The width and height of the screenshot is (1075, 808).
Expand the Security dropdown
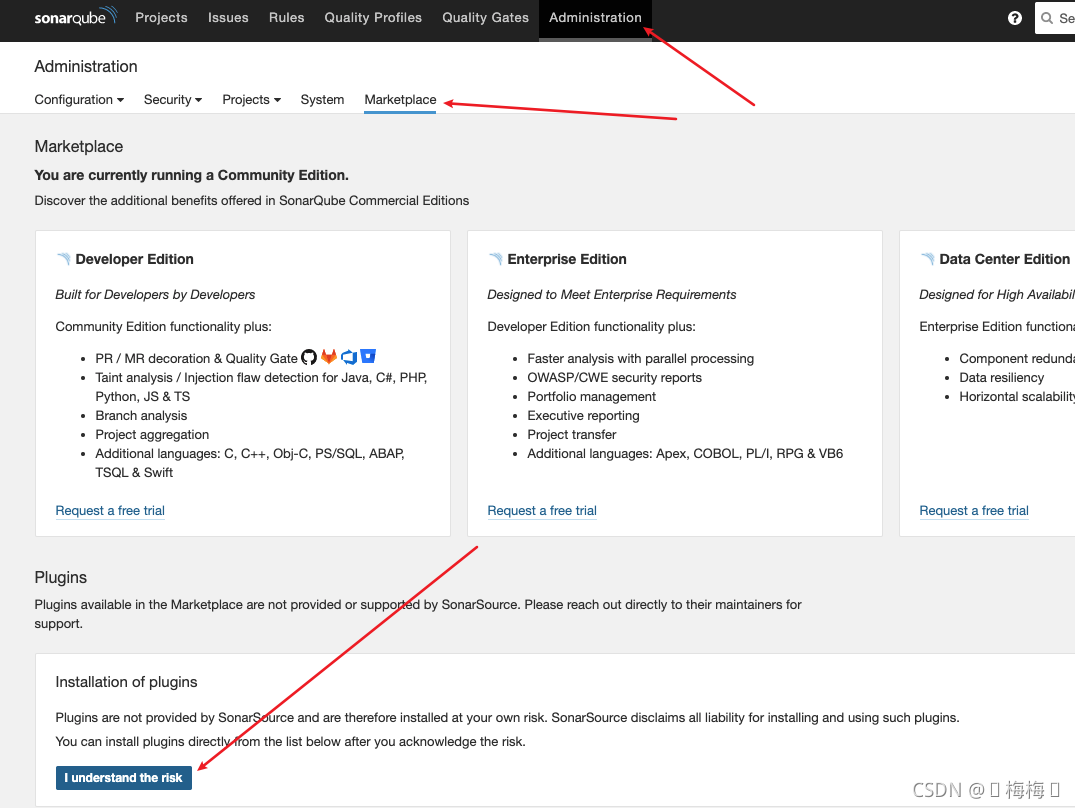click(173, 99)
